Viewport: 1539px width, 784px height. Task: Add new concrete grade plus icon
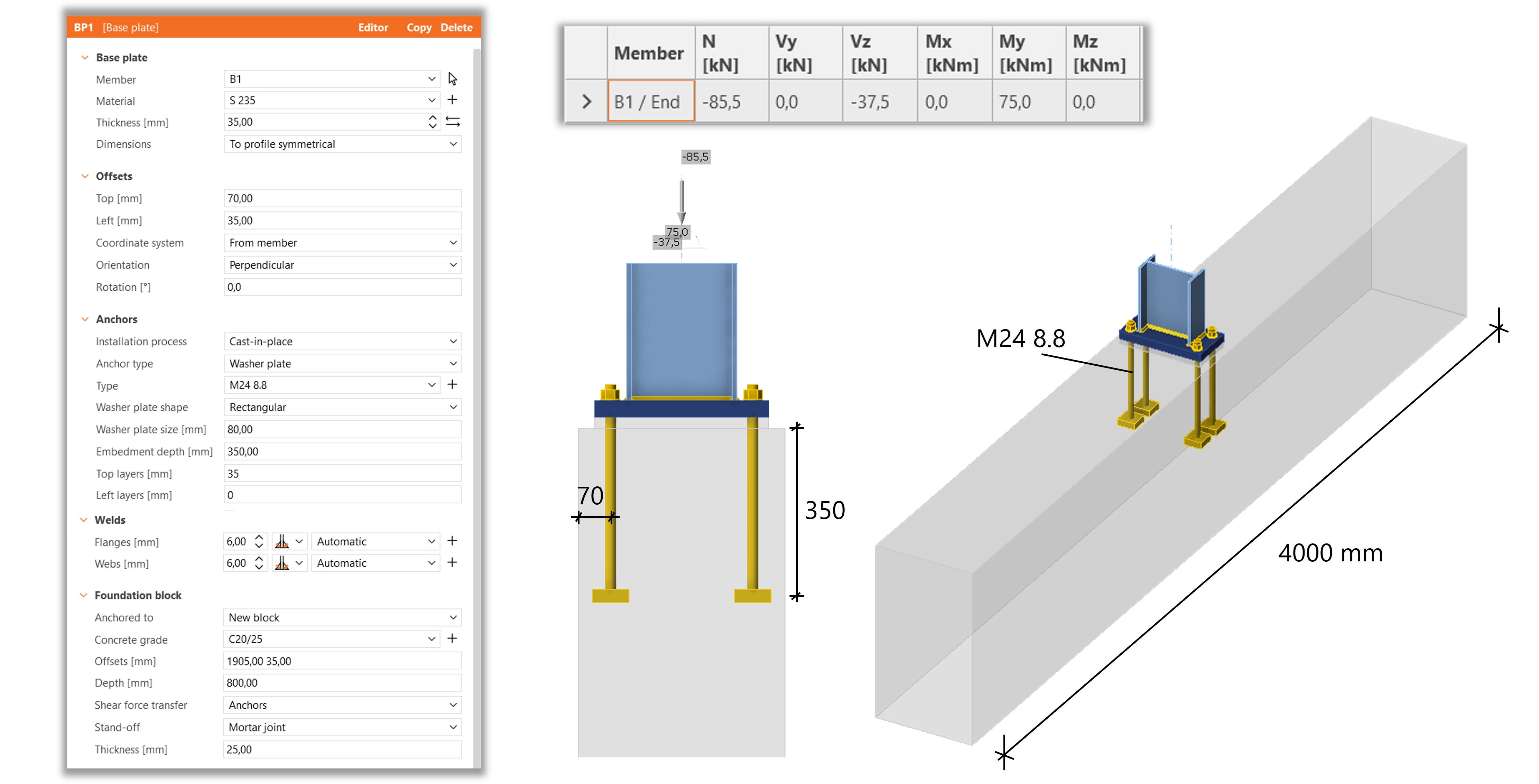coord(452,638)
